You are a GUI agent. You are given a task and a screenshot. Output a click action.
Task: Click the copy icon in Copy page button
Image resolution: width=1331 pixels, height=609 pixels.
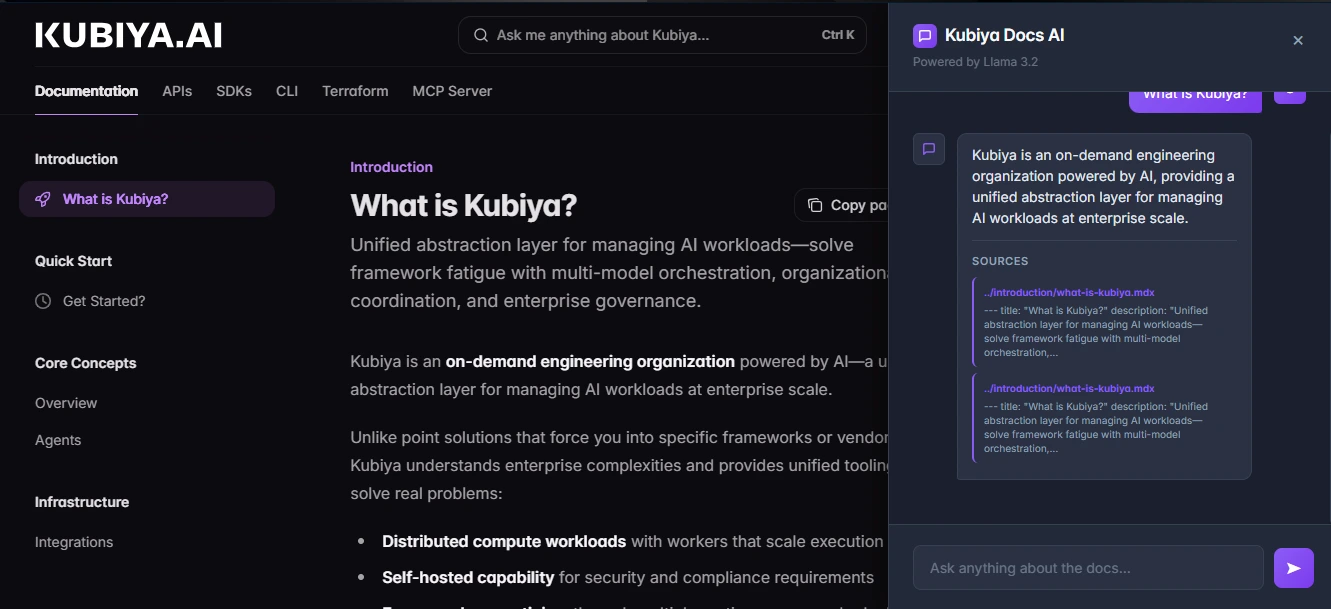click(x=815, y=205)
